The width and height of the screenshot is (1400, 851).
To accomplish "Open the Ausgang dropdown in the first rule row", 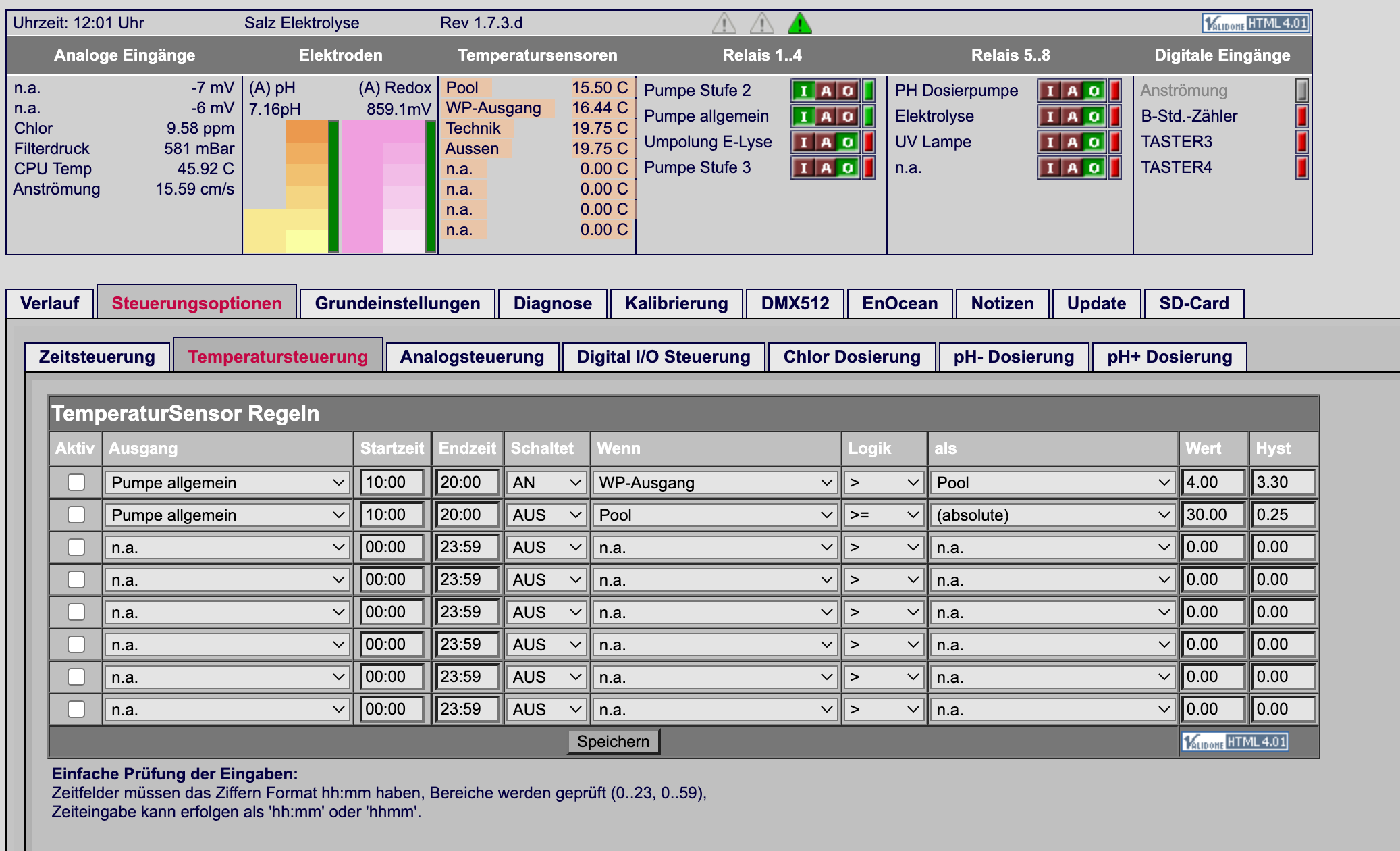I will [227, 482].
